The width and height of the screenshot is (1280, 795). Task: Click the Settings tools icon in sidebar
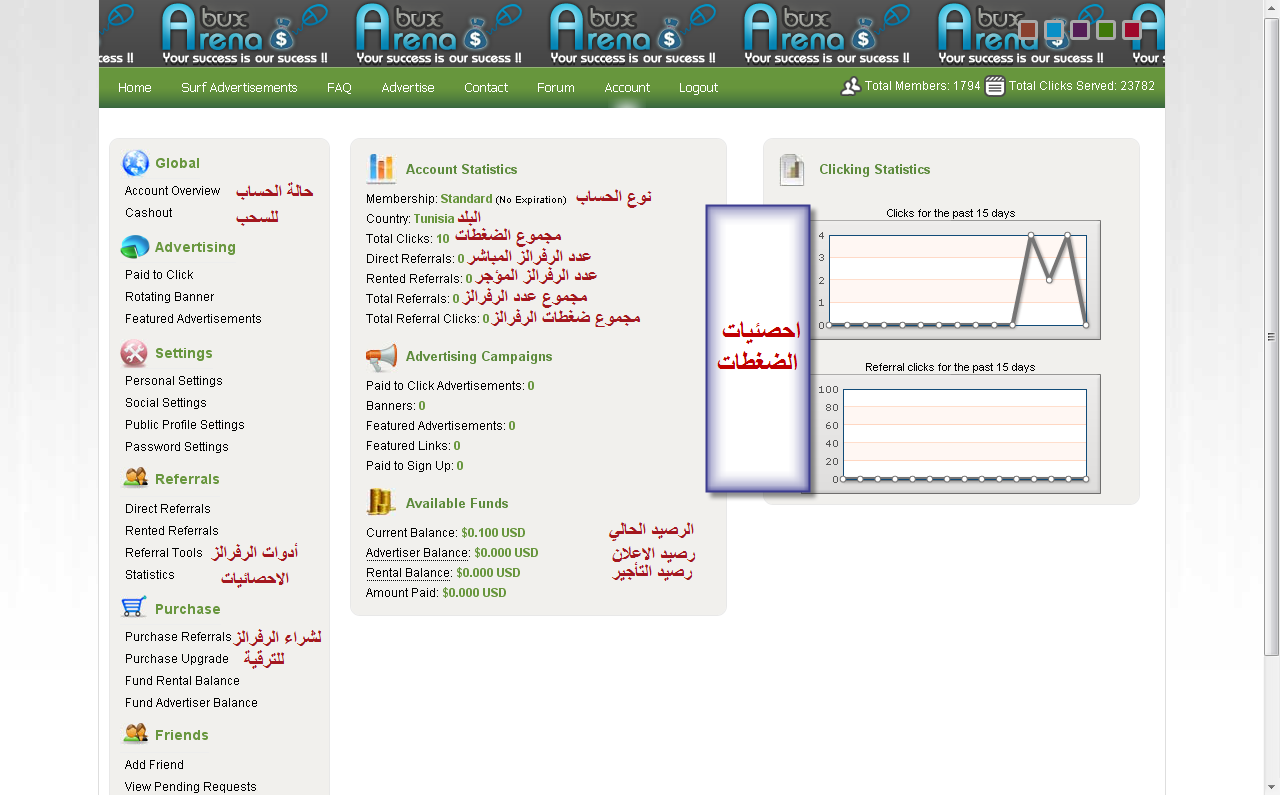point(135,353)
